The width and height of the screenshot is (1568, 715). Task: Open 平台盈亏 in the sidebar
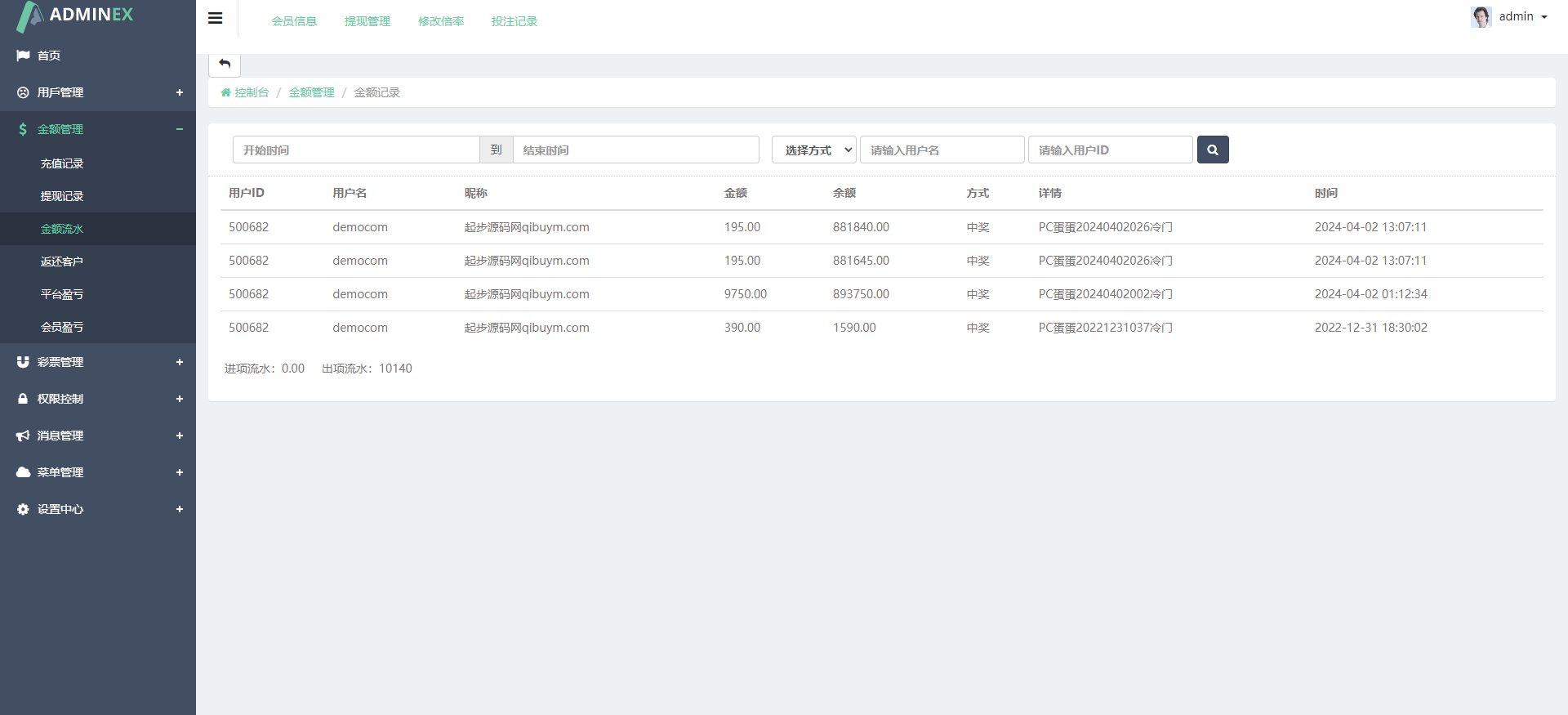62,294
